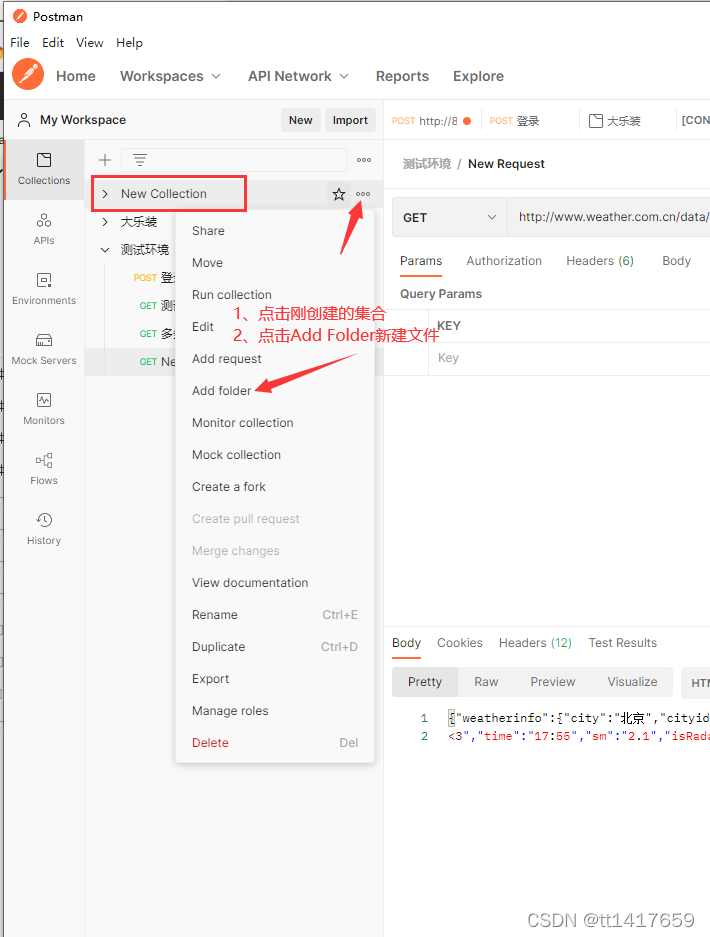
Task: Click the Key field in Query Params
Action: click(569, 358)
